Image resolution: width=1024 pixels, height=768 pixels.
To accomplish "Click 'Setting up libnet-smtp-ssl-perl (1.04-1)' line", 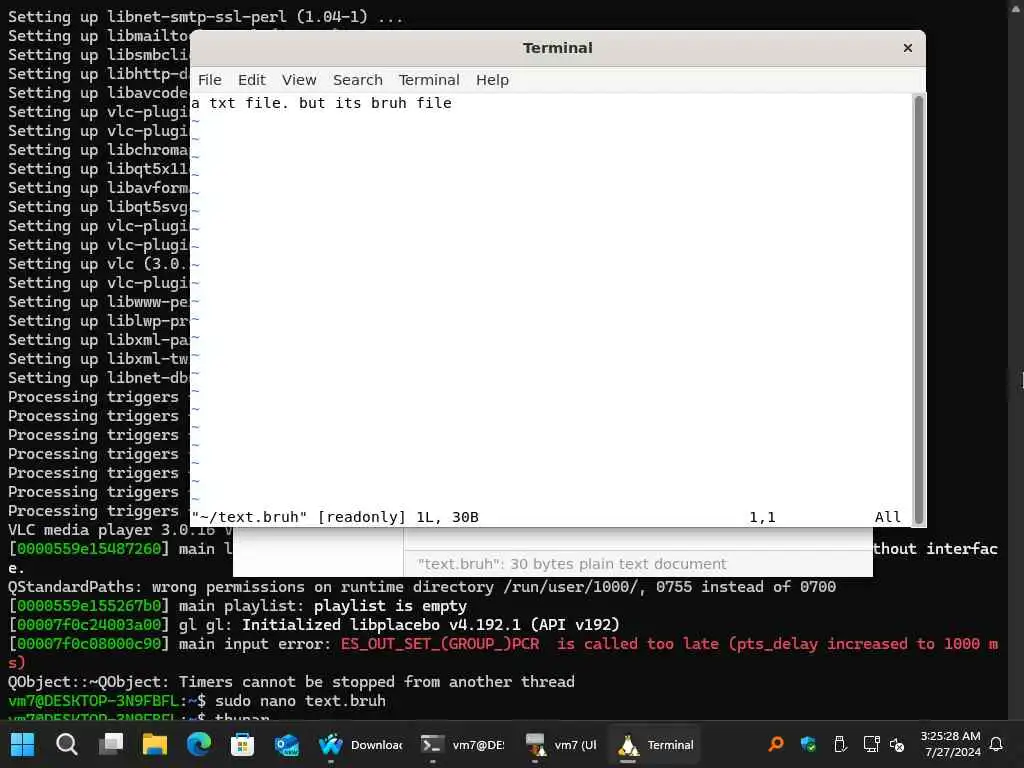I will [x=205, y=17].
